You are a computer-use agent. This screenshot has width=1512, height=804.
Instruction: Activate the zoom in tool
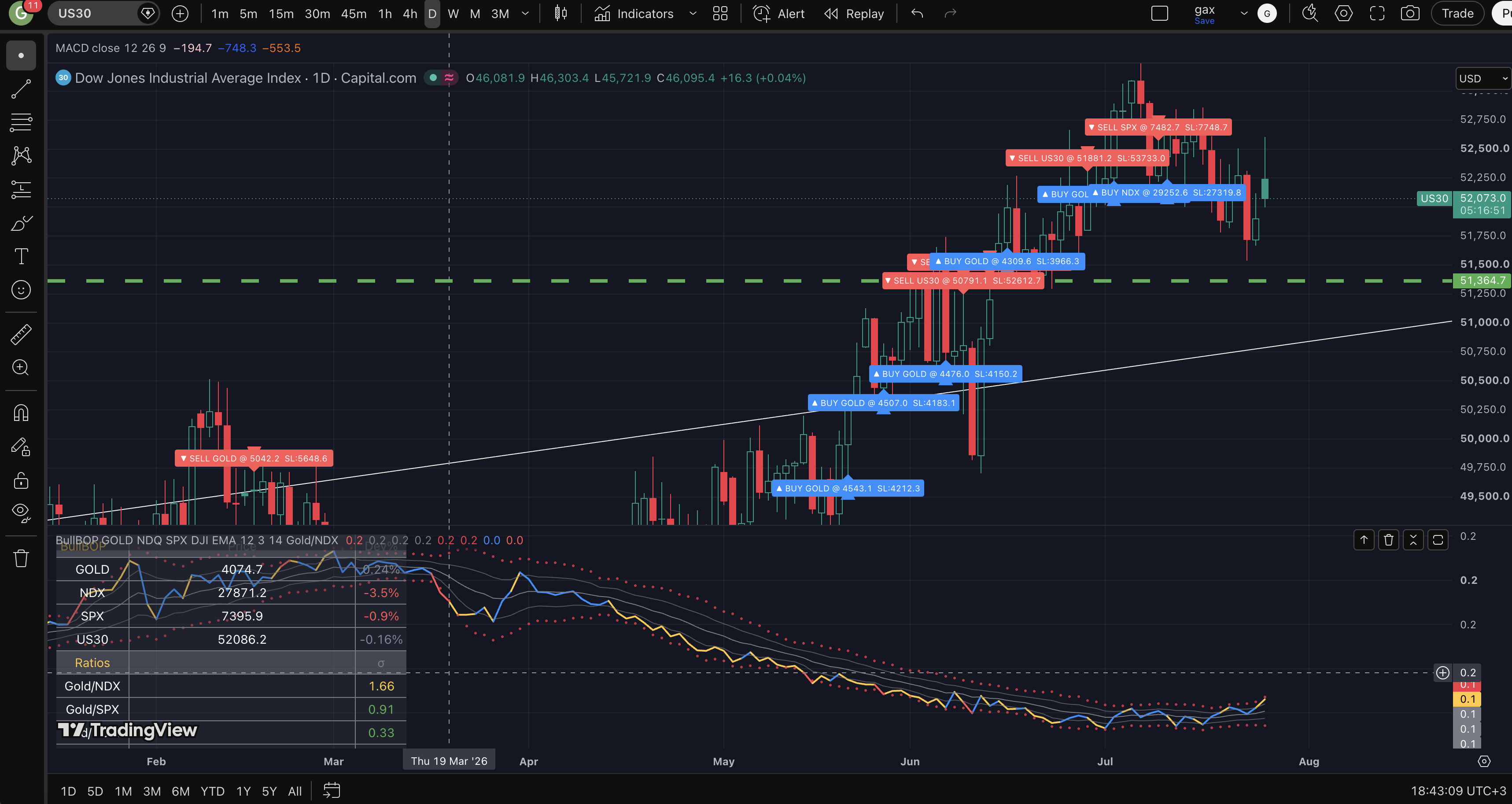tap(21, 368)
